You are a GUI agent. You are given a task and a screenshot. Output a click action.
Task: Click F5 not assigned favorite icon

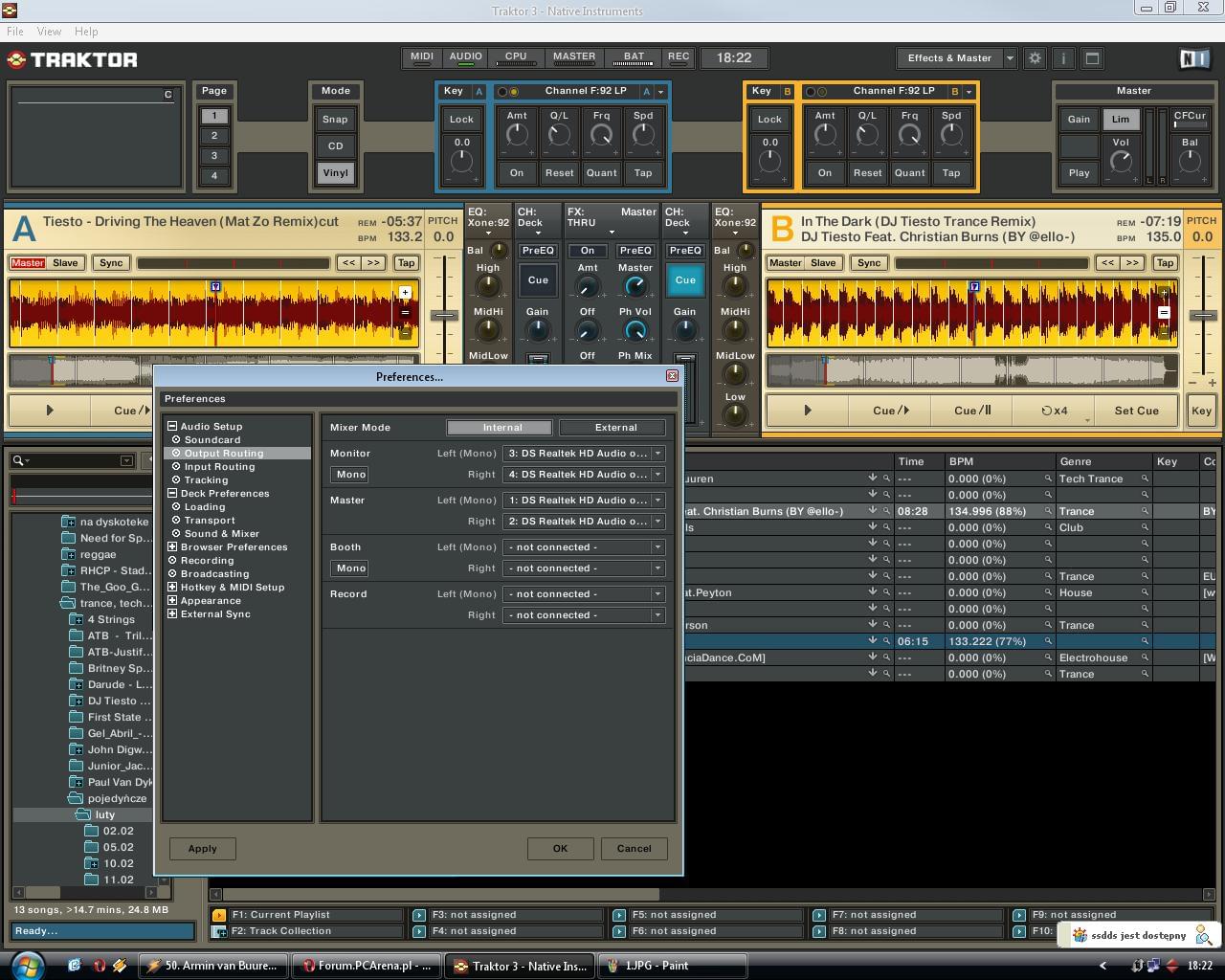pos(619,915)
